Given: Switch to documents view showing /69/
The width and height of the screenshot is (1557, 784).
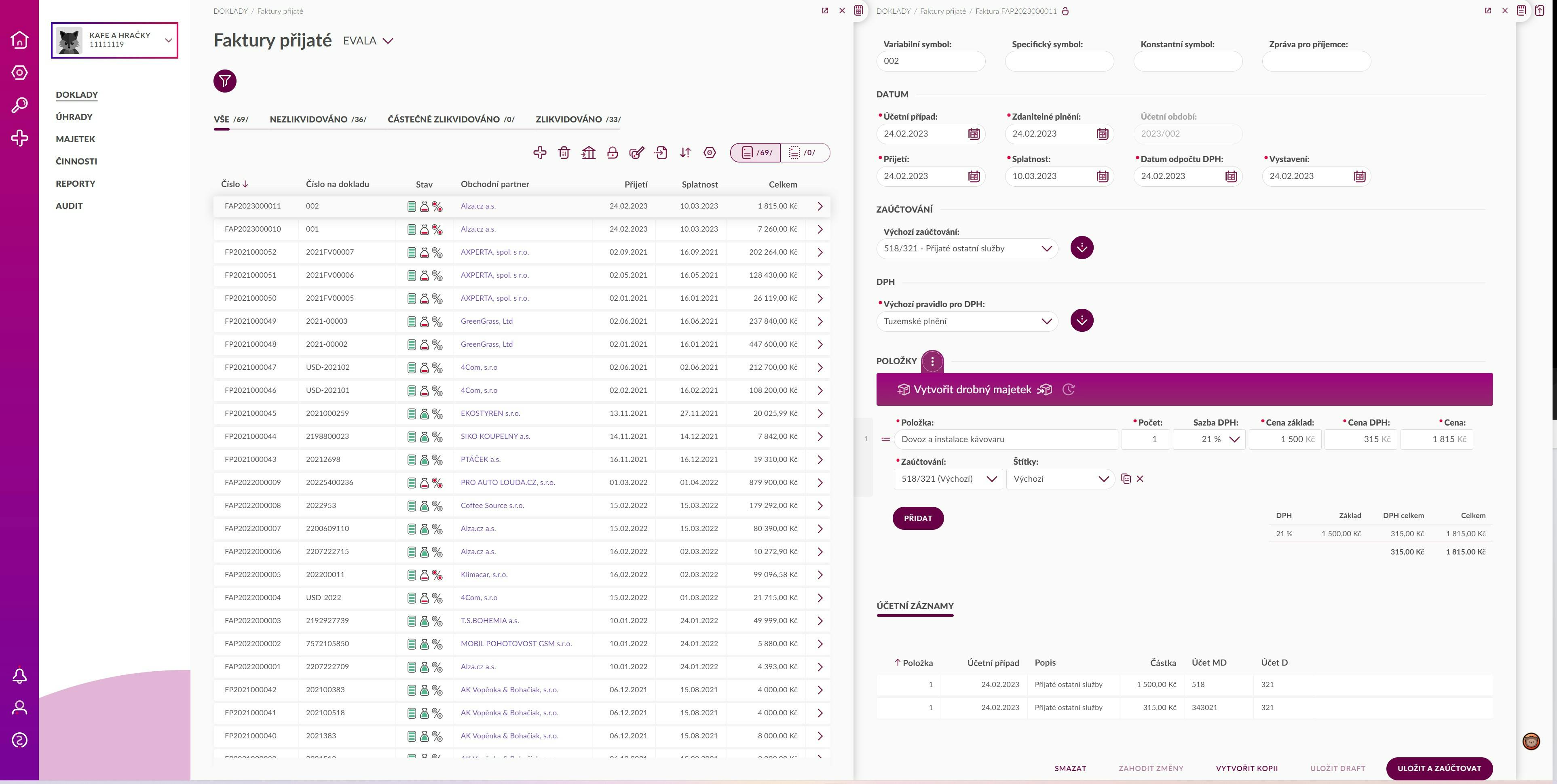Looking at the screenshot, I should click(756, 153).
